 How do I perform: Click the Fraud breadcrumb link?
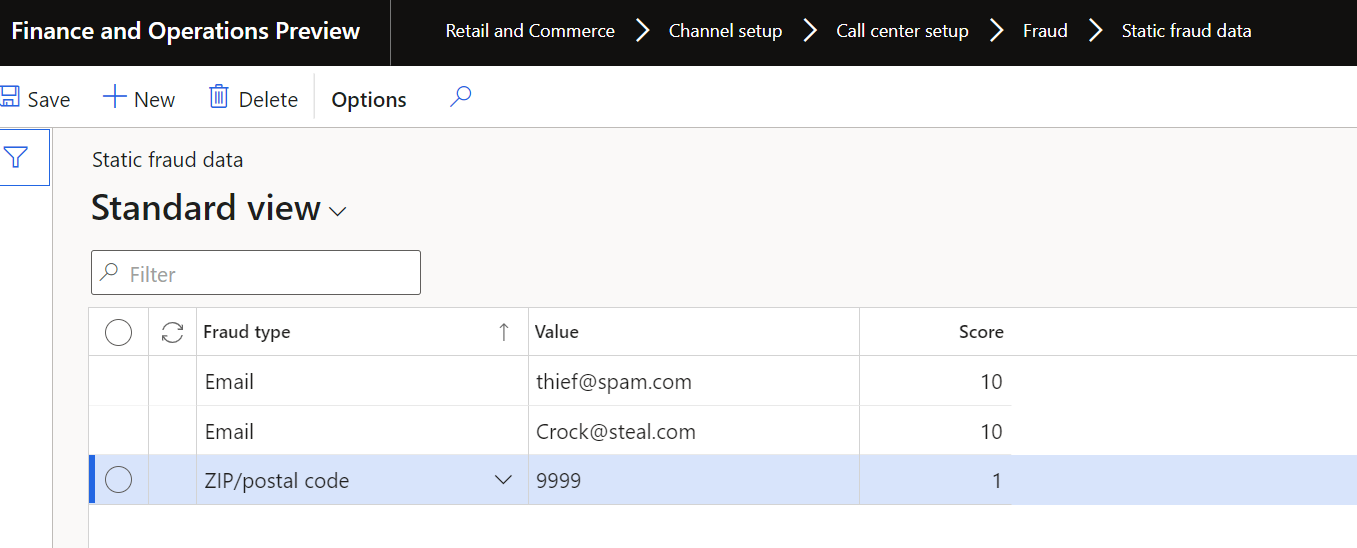(x=1045, y=31)
